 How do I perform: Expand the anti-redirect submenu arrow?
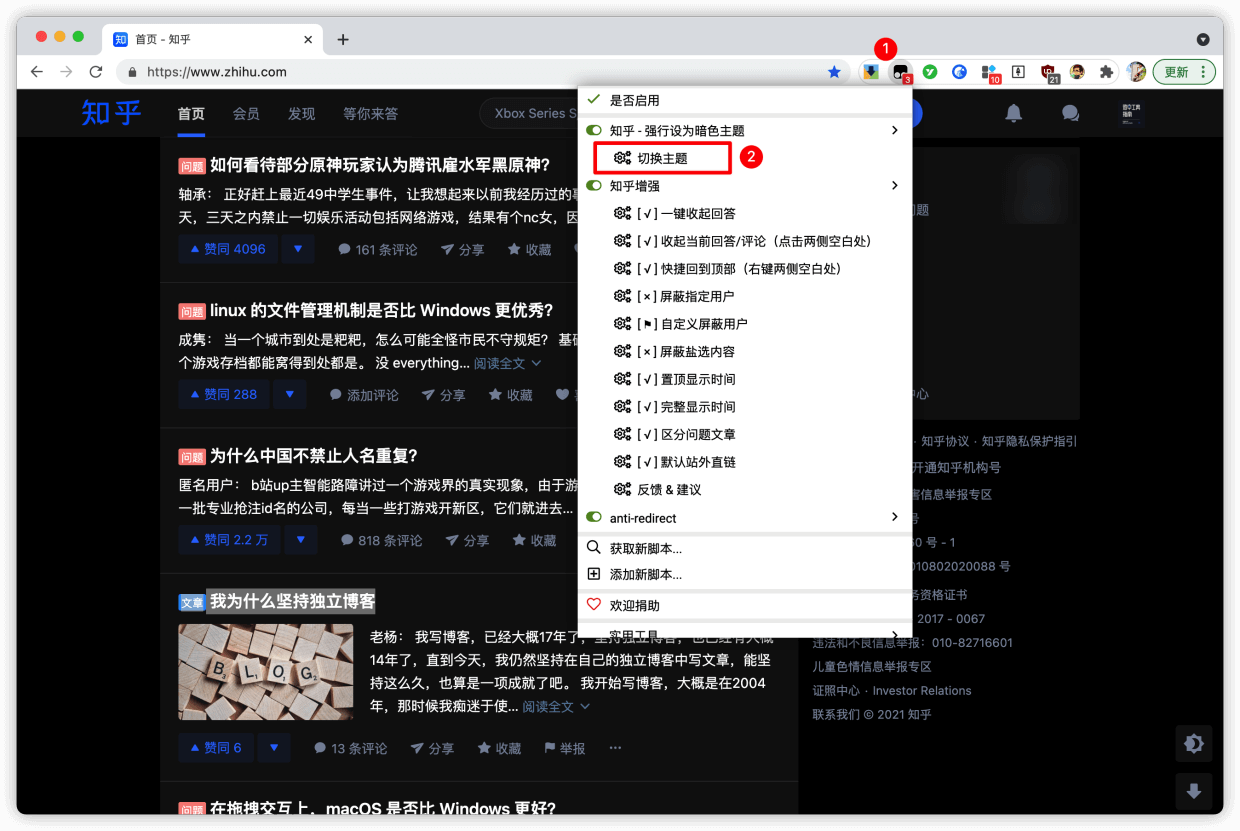click(x=894, y=517)
